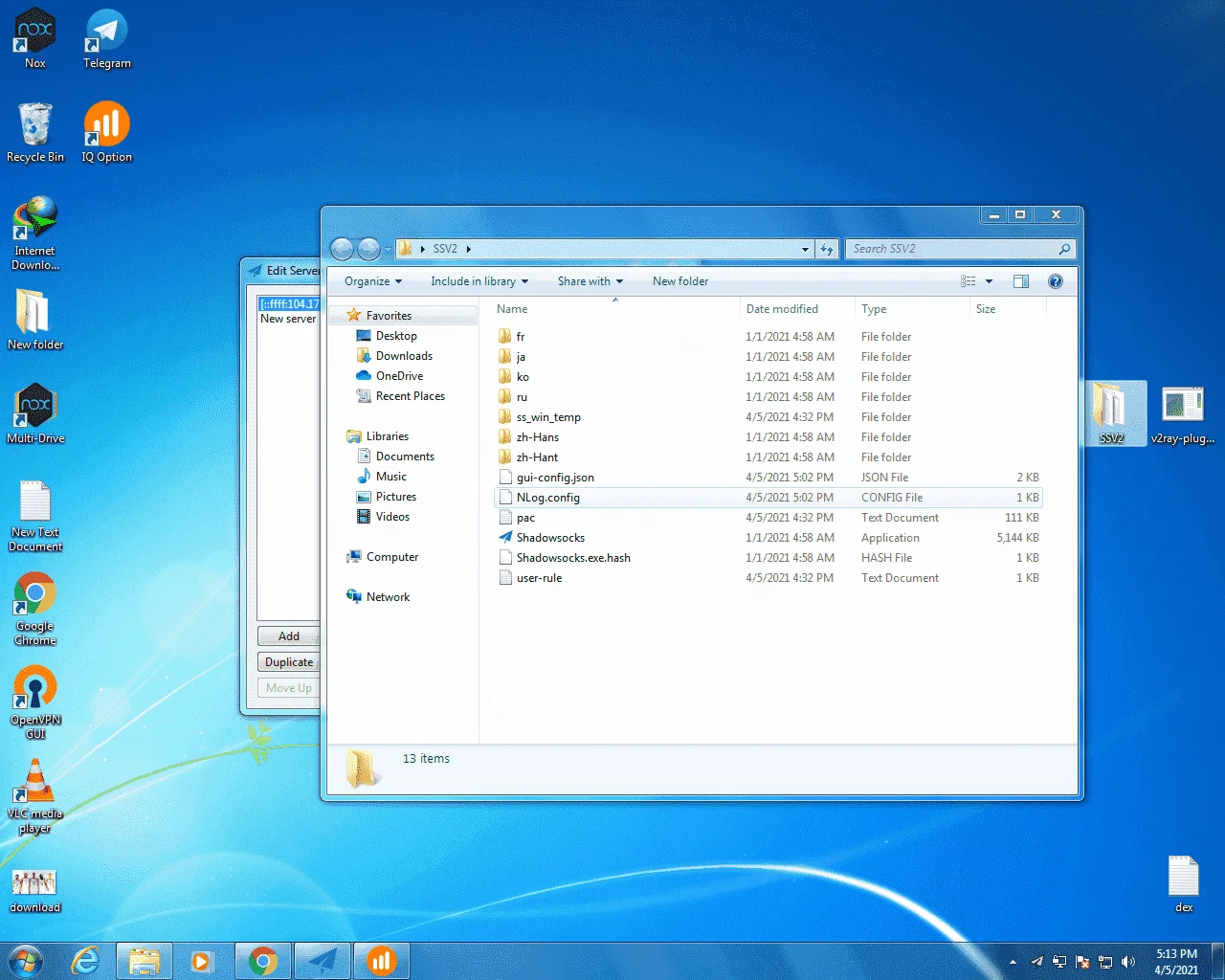Show hidden system tray icons
The image size is (1225, 980).
1013,962
